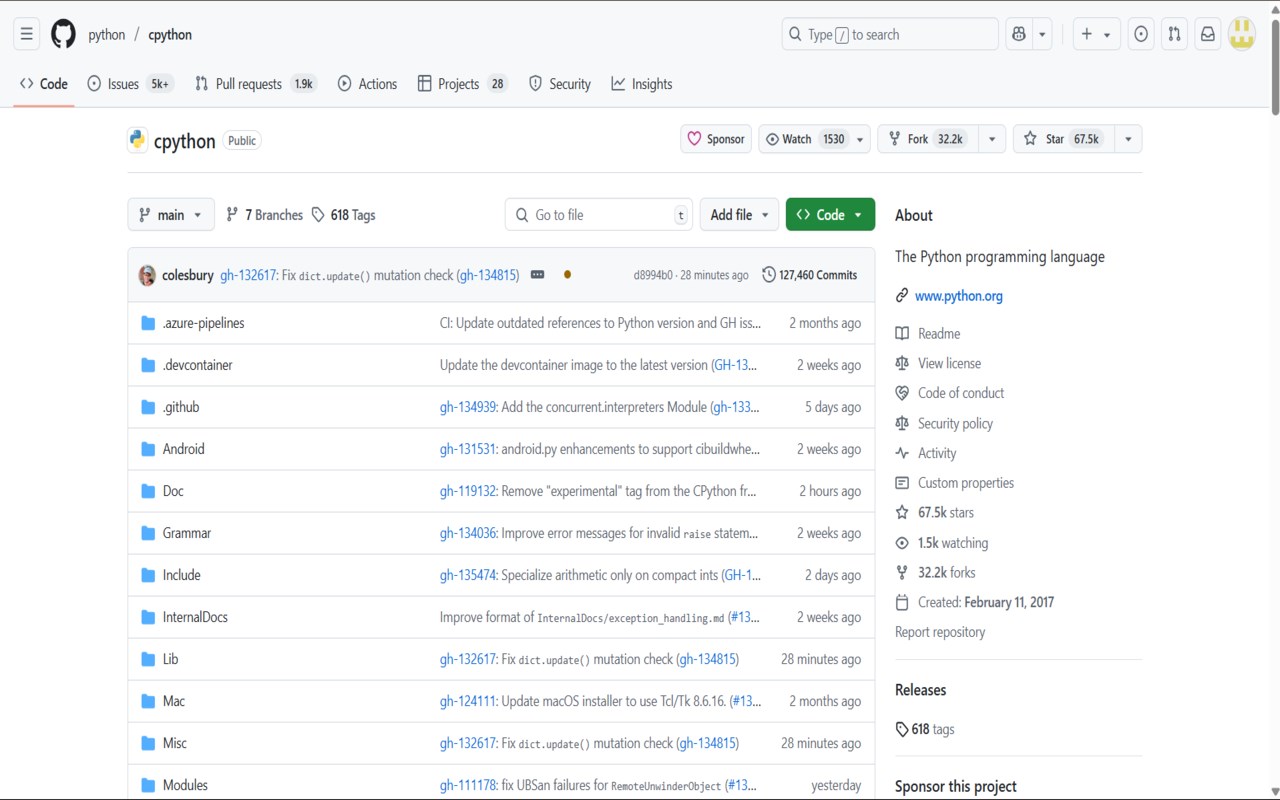The height and width of the screenshot is (800, 1280).
Task: Open the Add file dropdown
Action: (x=739, y=215)
